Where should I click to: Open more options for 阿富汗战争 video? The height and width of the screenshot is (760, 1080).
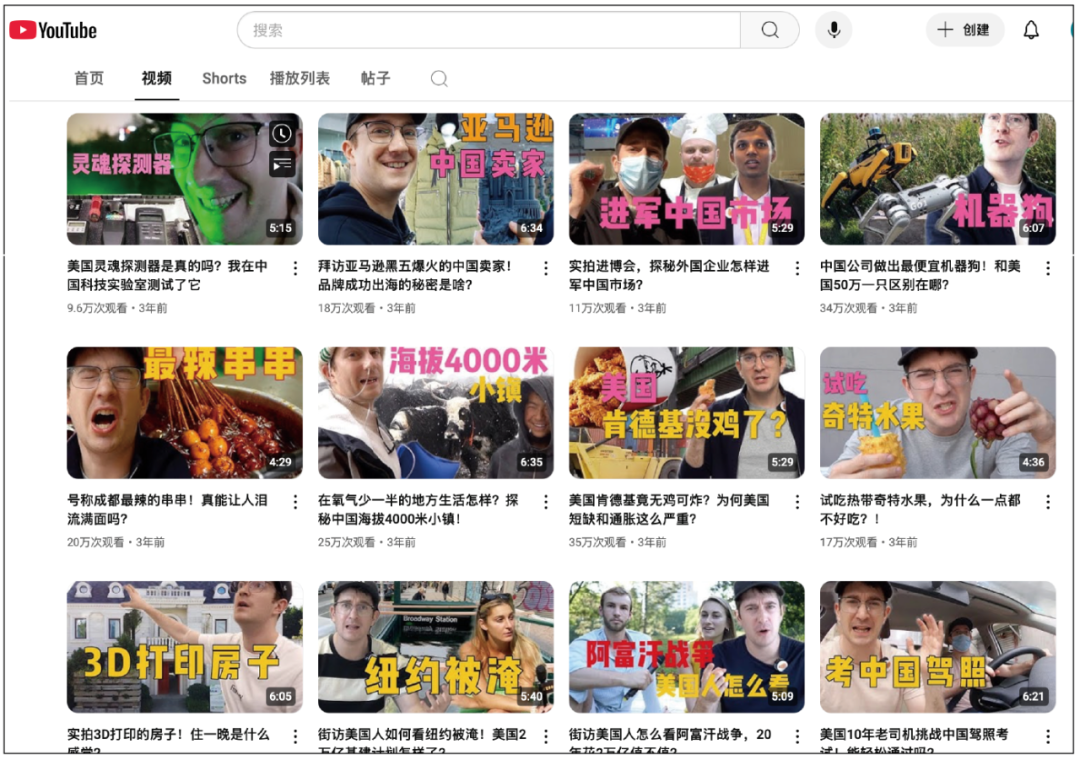[798, 737]
